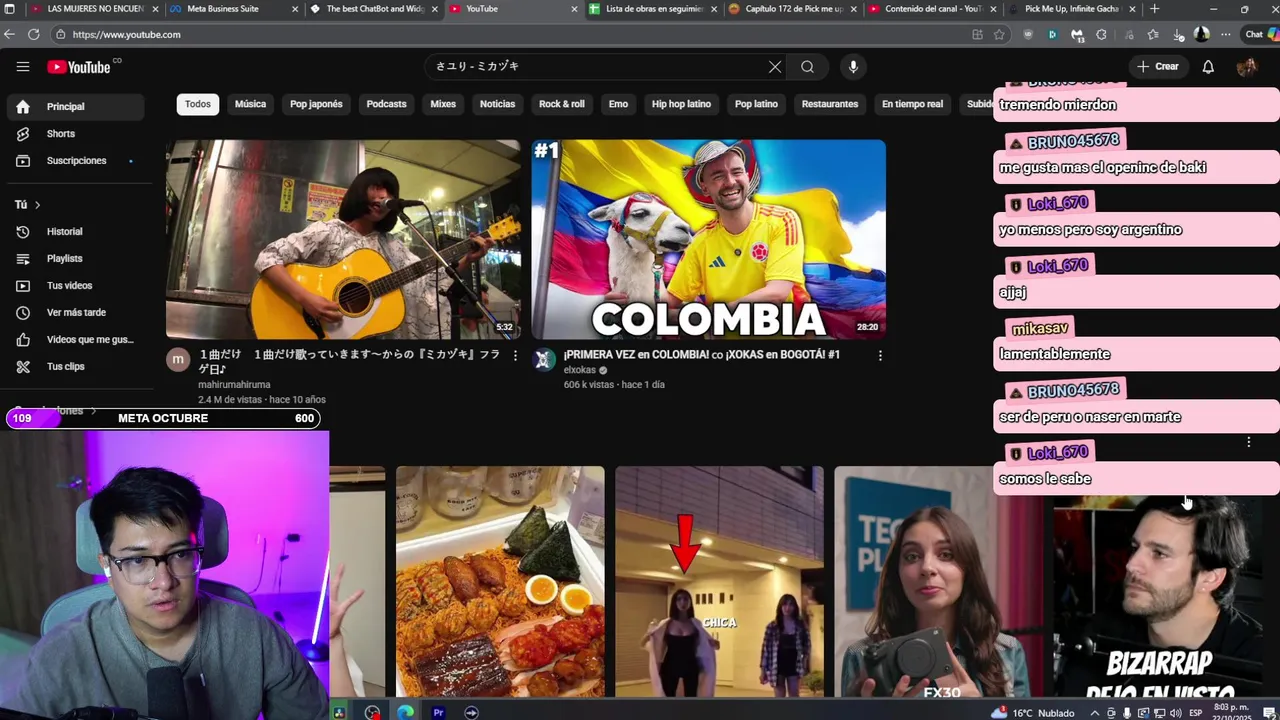This screenshot has width=1280, height=720.
Task: Select the Restaurantes filter chip
Action: 830,104
